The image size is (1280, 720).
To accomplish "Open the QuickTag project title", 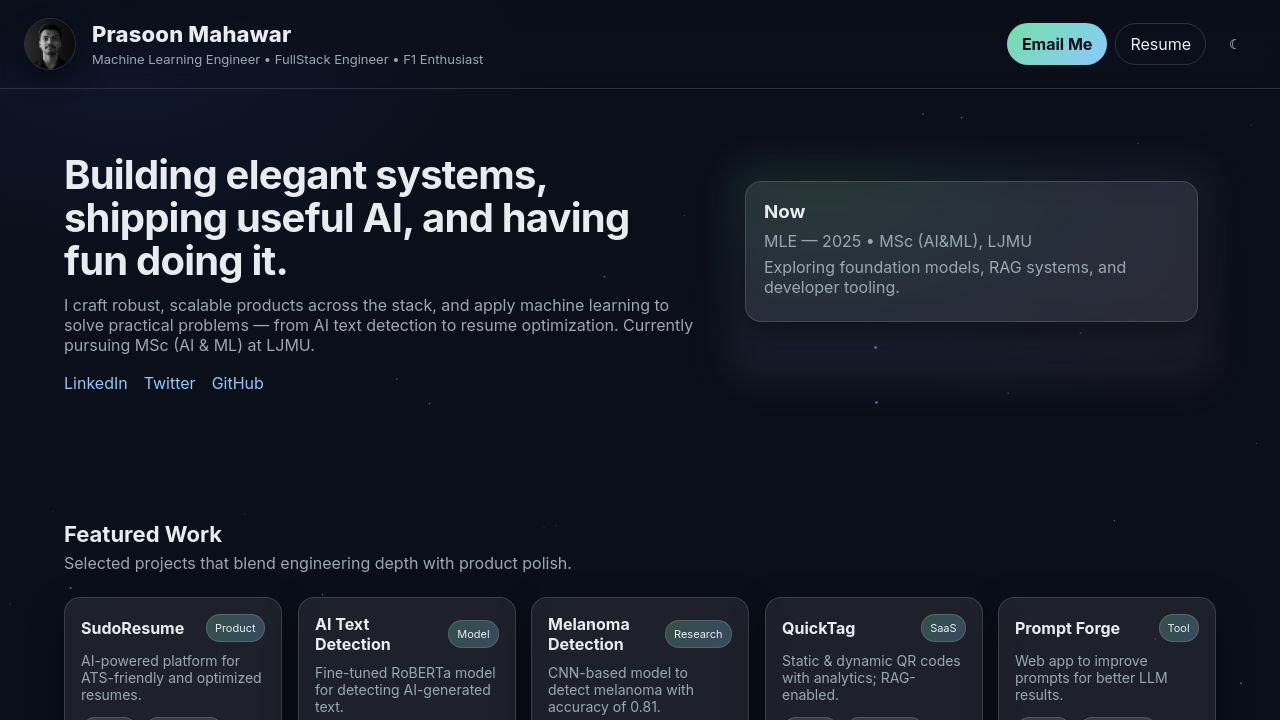I will pos(819,628).
